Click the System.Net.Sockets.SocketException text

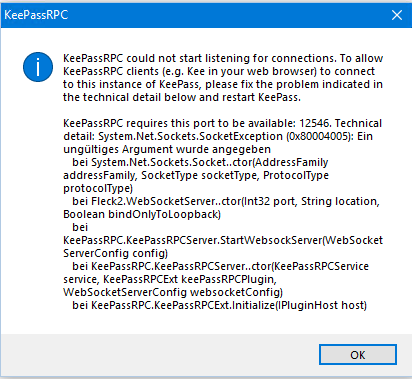coord(190,137)
